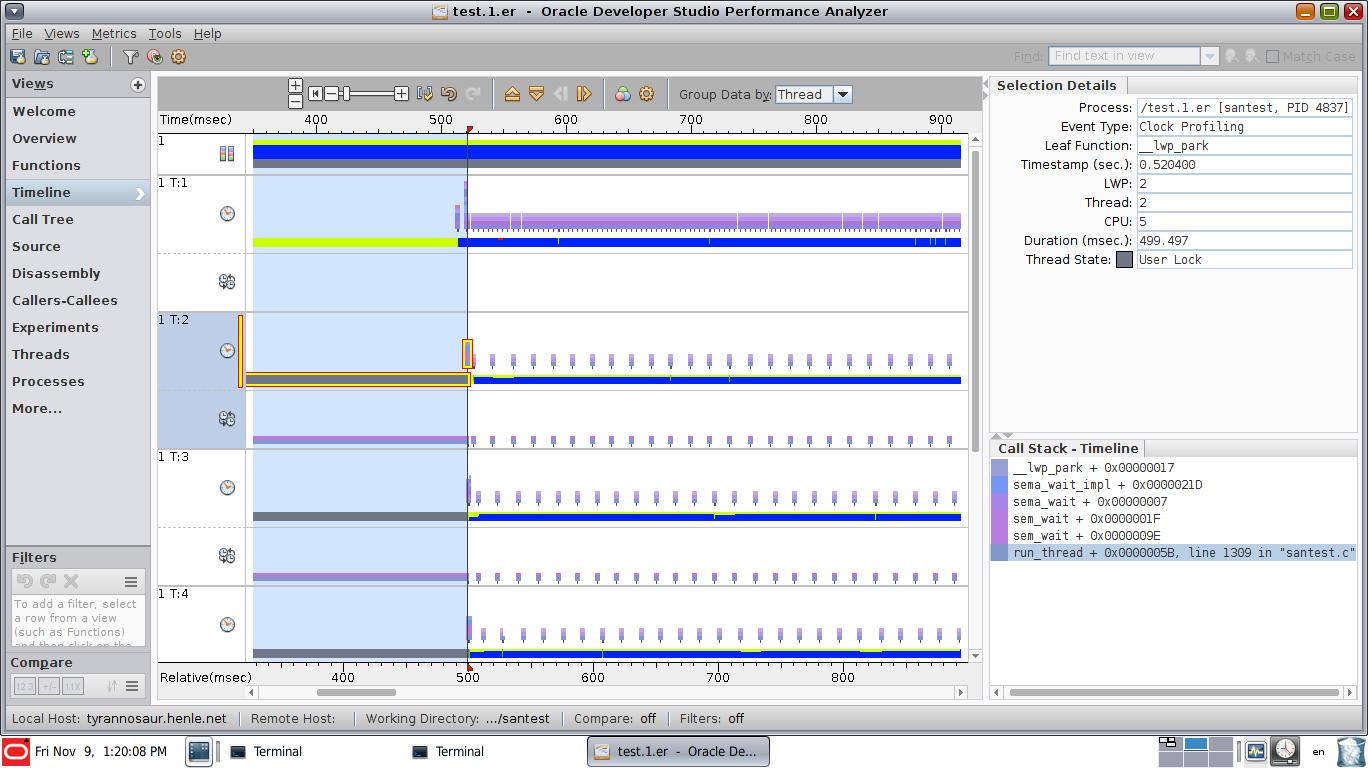Switch to first Terminal in taskbar
This screenshot has width=1368, height=768.
point(266,752)
